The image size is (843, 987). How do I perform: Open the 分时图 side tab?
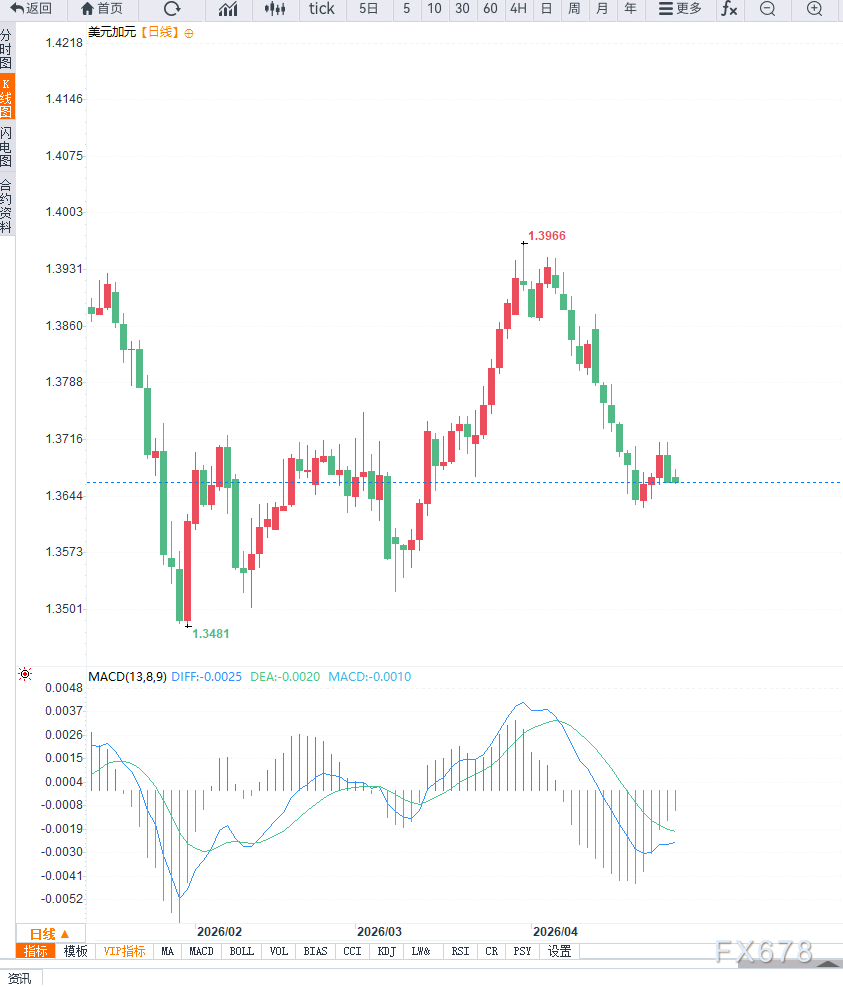[7, 49]
